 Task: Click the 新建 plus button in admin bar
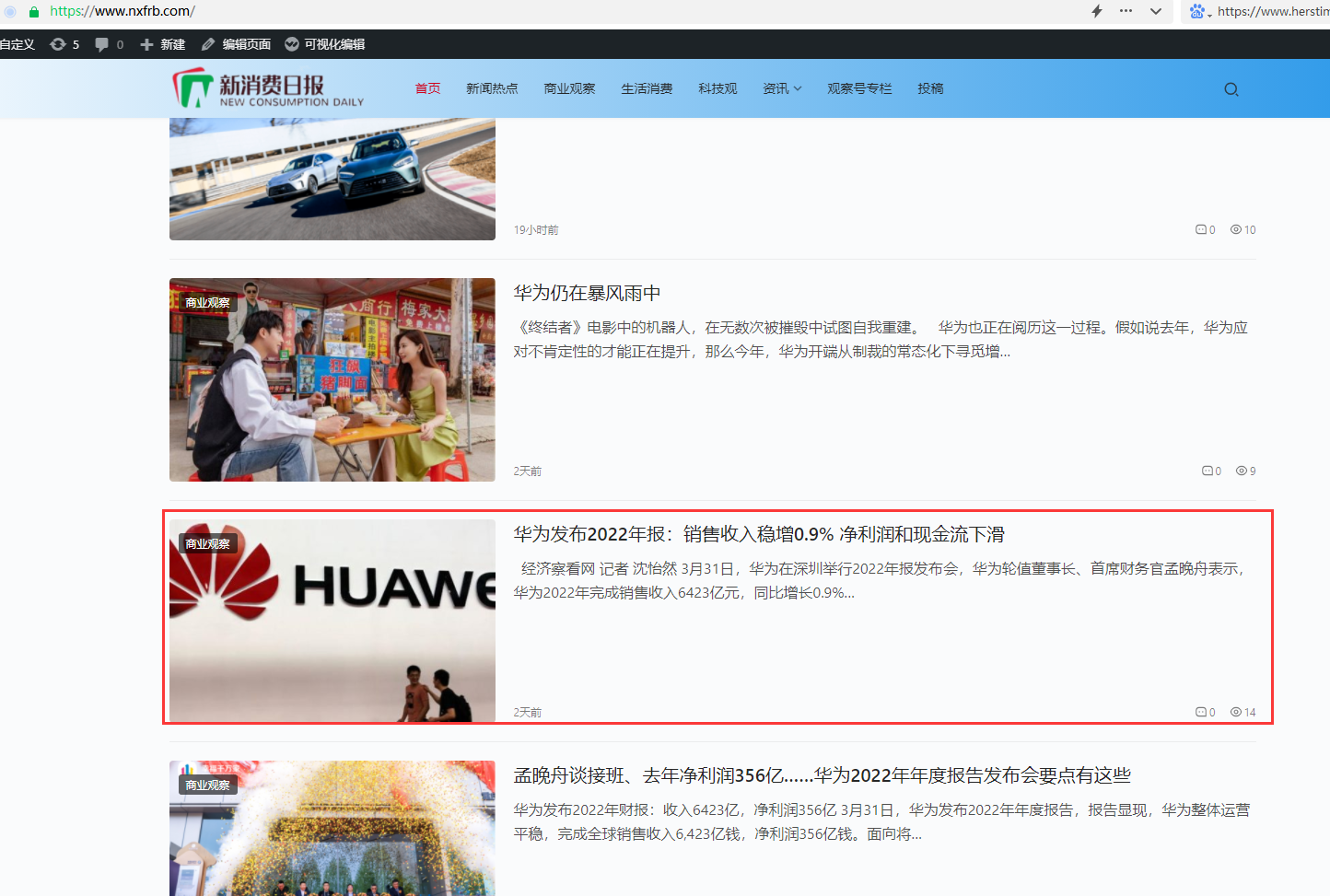[x=162, y=44]
